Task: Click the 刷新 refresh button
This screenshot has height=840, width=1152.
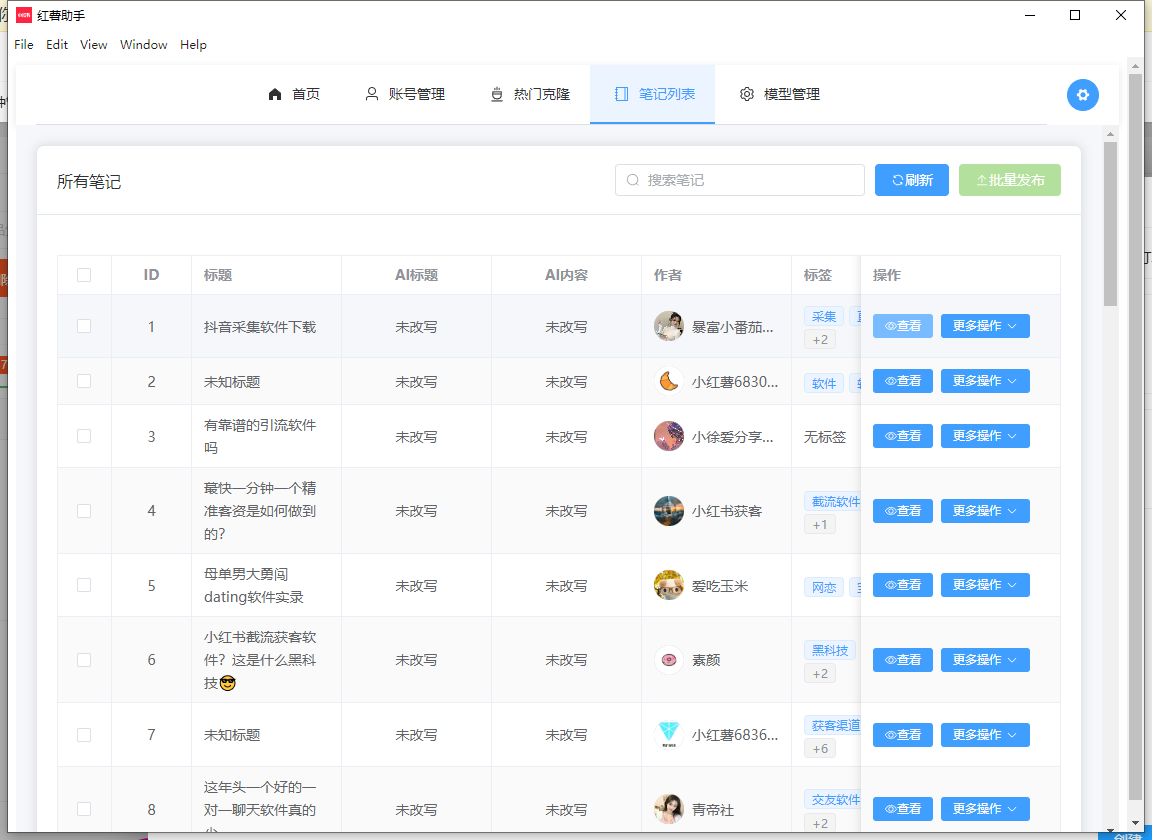Action: tap(911, 180)
